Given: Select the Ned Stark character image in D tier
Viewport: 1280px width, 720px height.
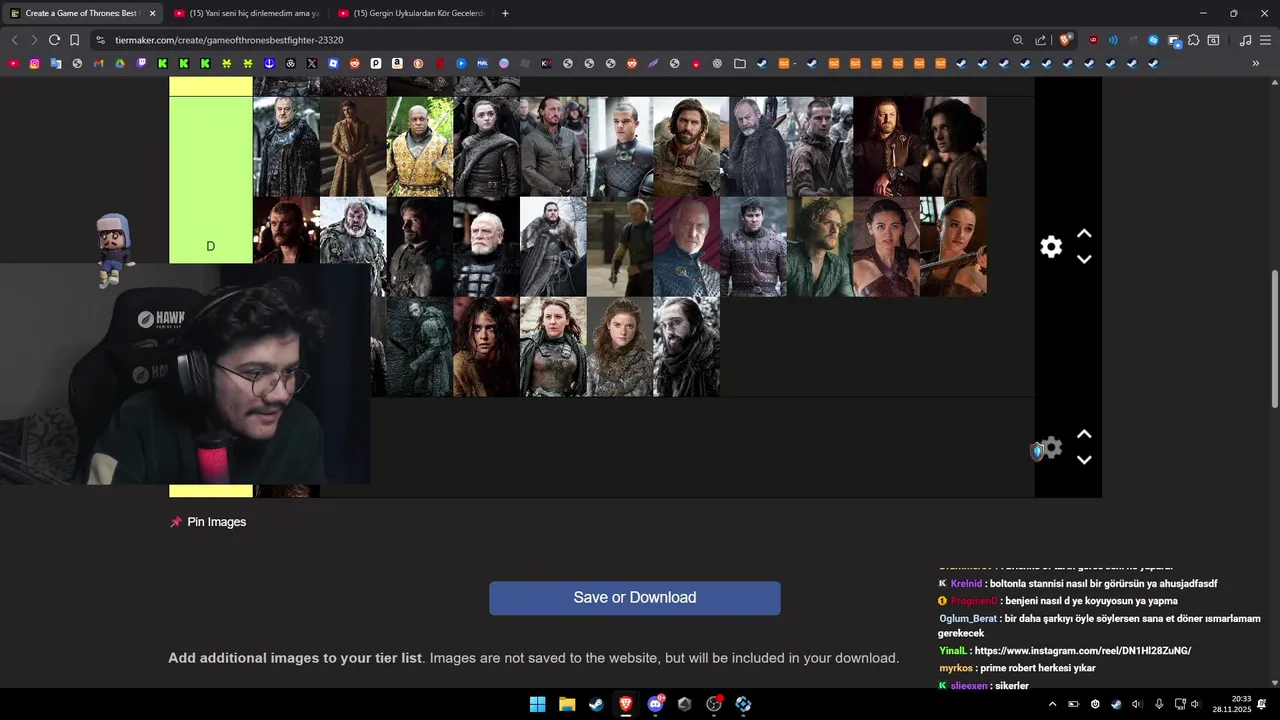Looking at the screenshot, I should click(x=887, y=147).
